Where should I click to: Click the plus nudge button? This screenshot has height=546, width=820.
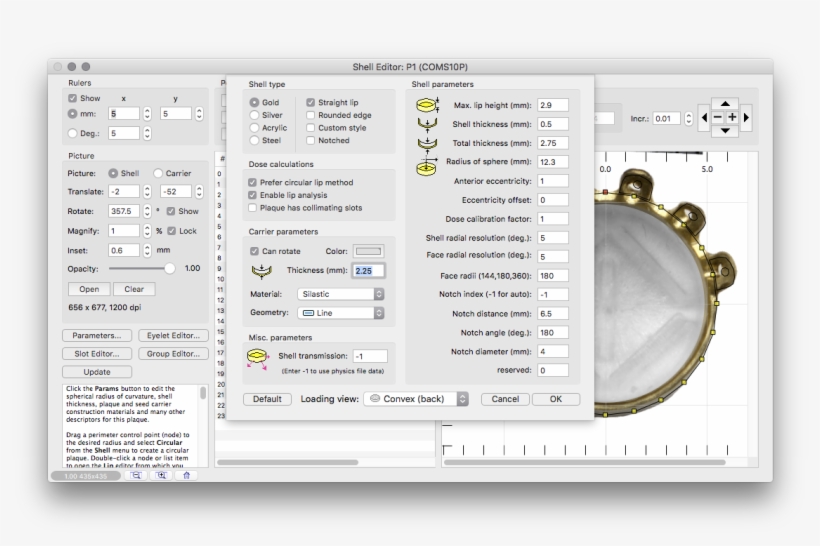(x=732, y=118)
